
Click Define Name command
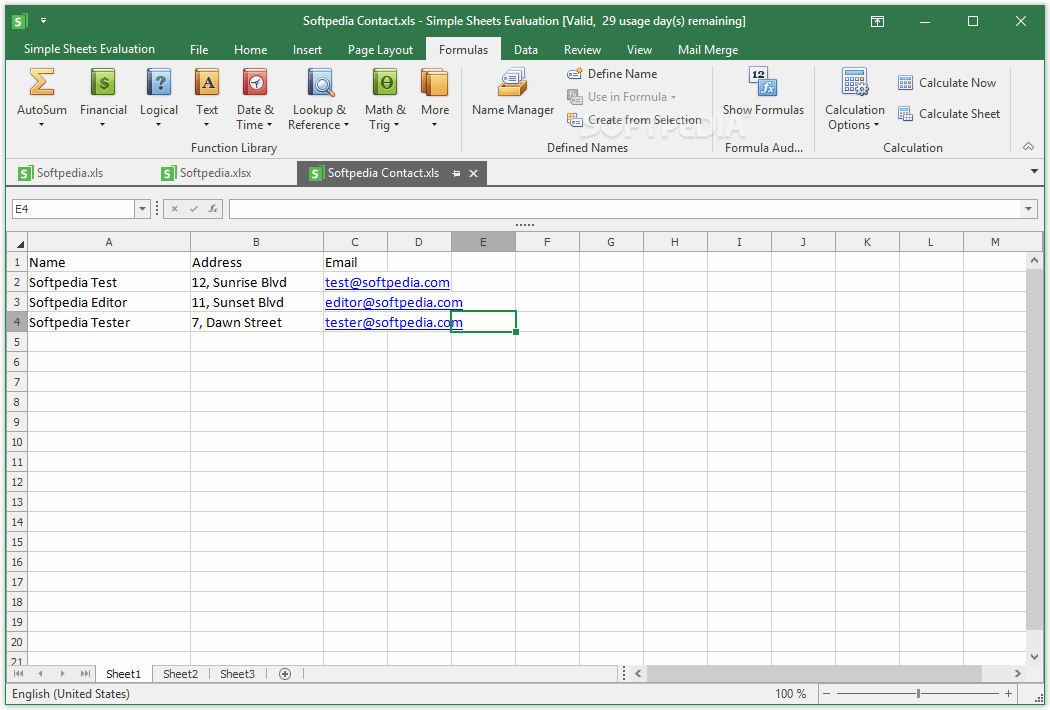click(x=612, y=74)
